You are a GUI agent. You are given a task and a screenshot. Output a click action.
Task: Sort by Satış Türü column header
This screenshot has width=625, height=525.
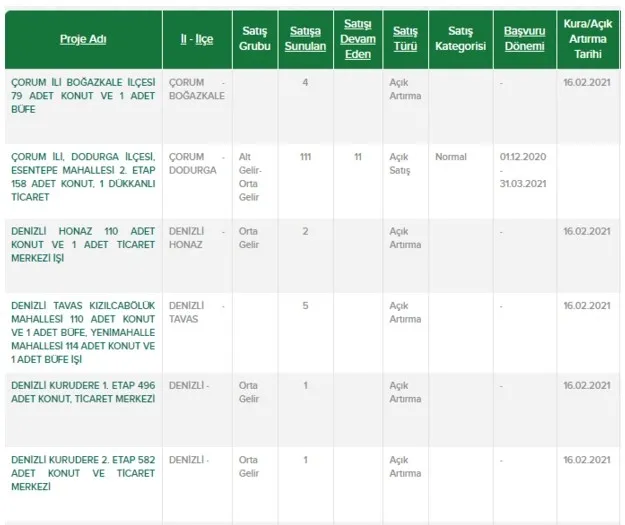pos(405,39)
